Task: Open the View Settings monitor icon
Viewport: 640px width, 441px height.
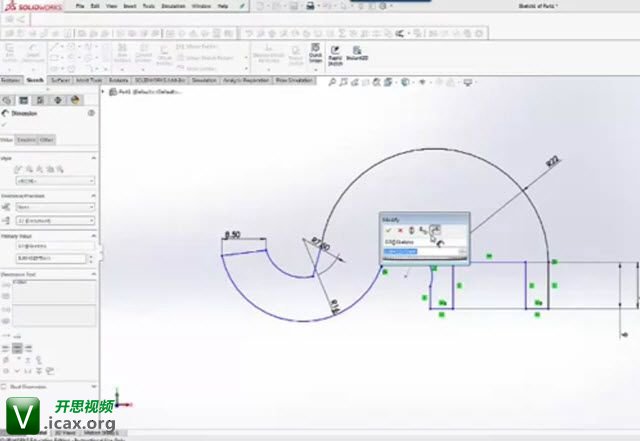Action: 468,82
